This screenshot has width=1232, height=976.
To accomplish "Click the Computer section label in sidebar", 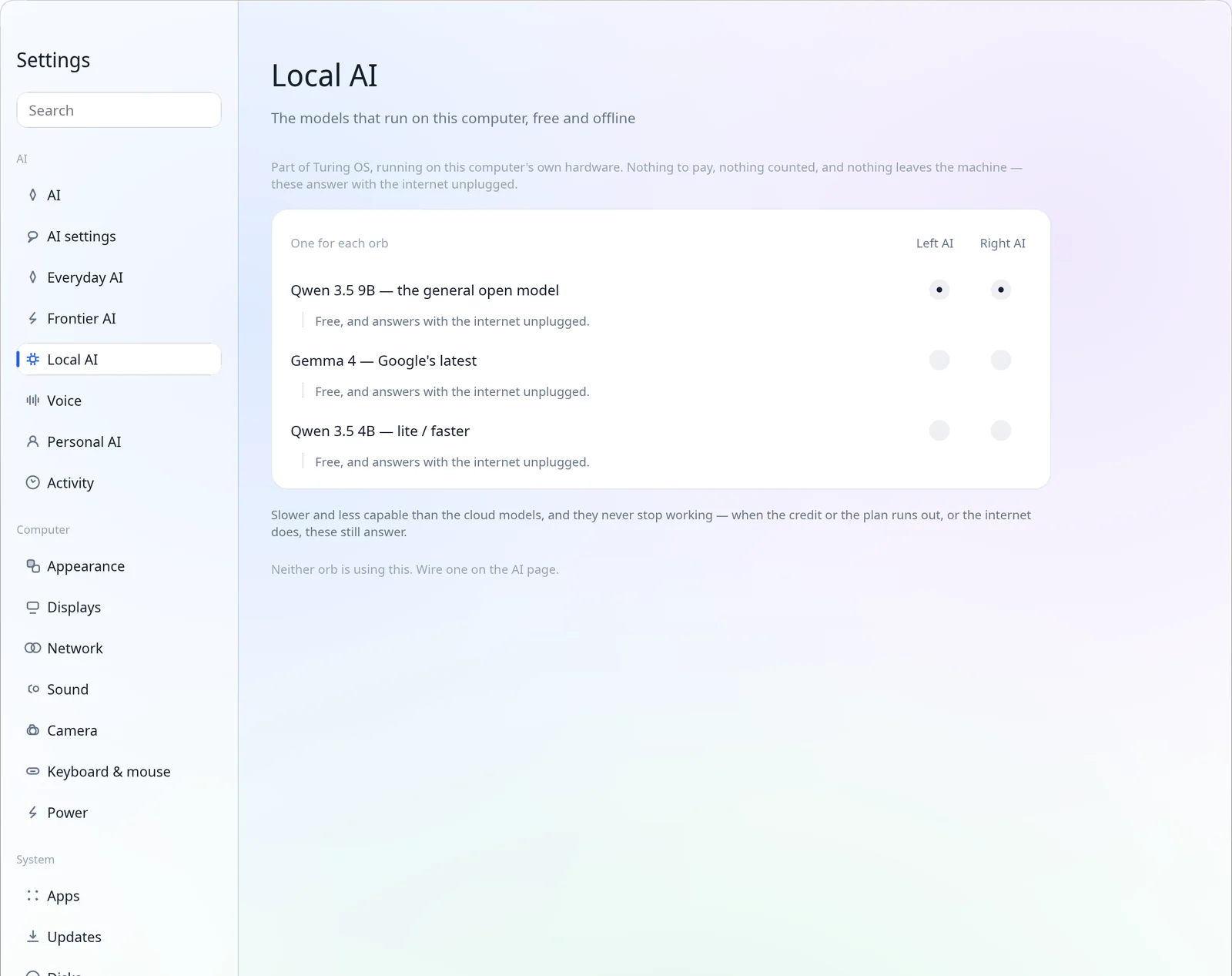I will coord(43,530).
